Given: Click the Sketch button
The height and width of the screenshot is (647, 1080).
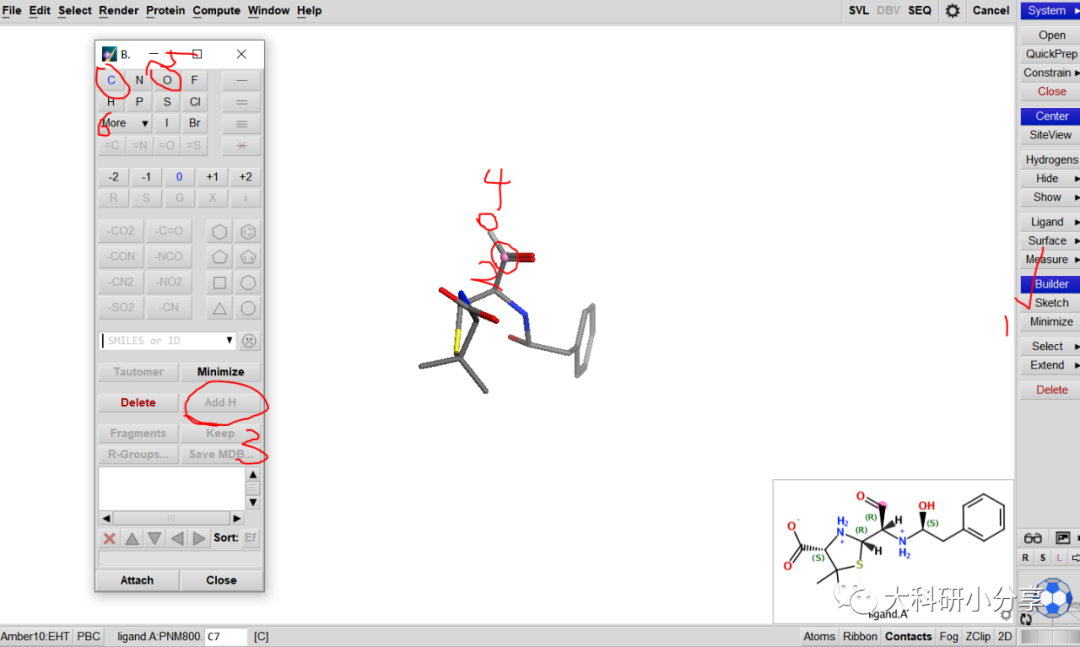Looking at the screenshot, I should pos(1050,303).
